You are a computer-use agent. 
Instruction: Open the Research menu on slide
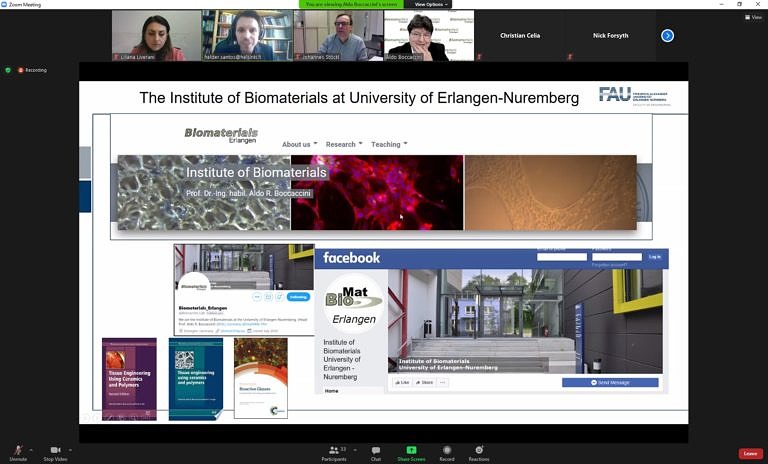pos(344,144)
